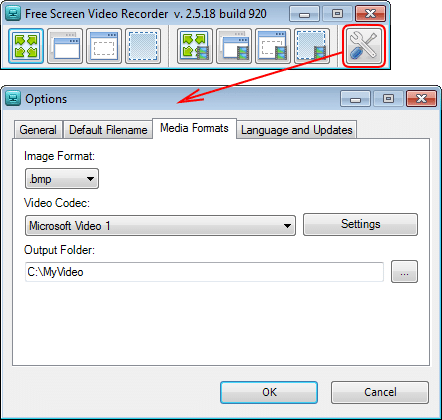Select the Media Formats tab
The height and width of the screenshot is (420, 442).
click(x=194, y=128)
